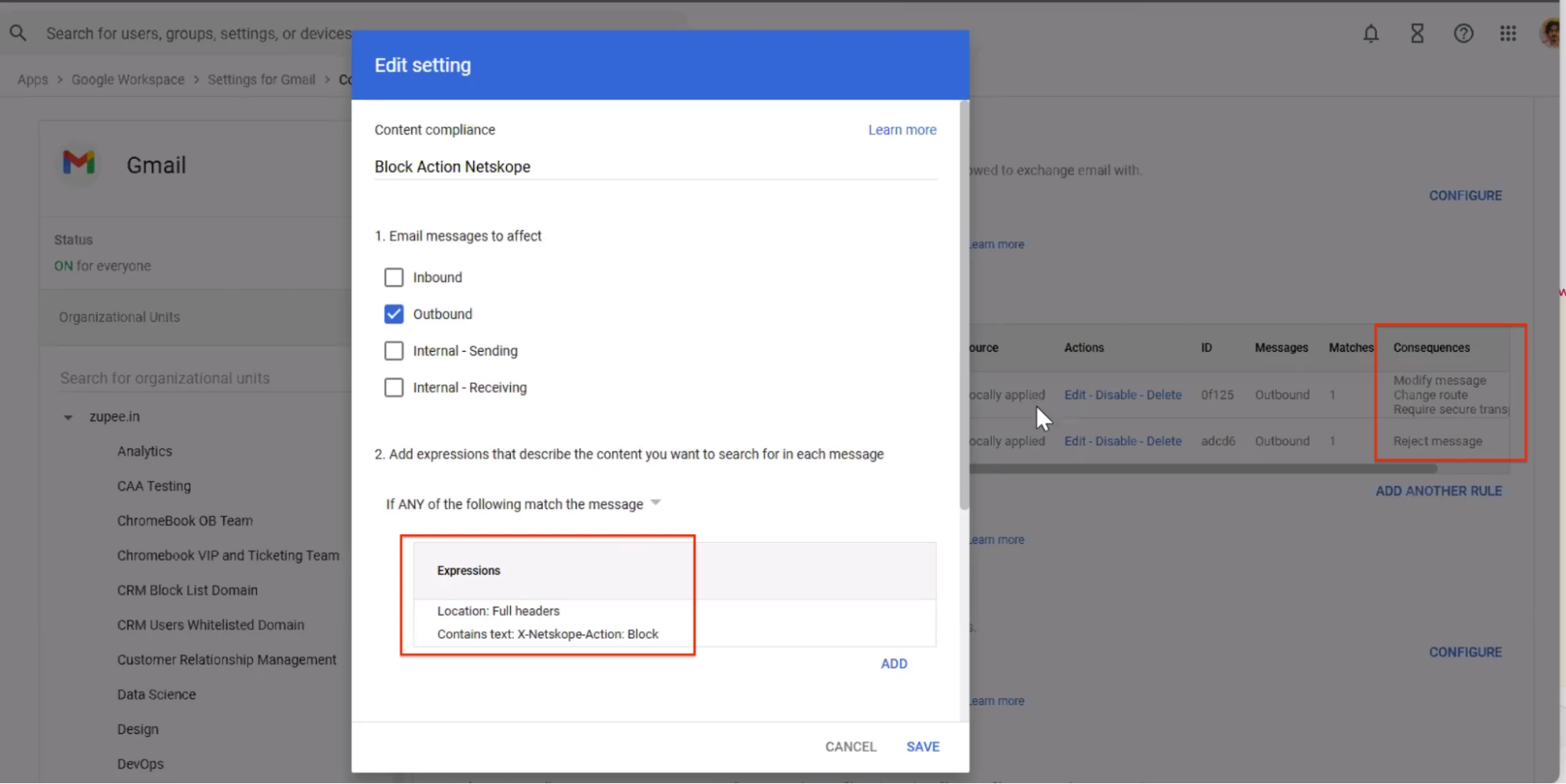Click the ID value adcd6
1566x784 pixels.
tap(1218, 441)
